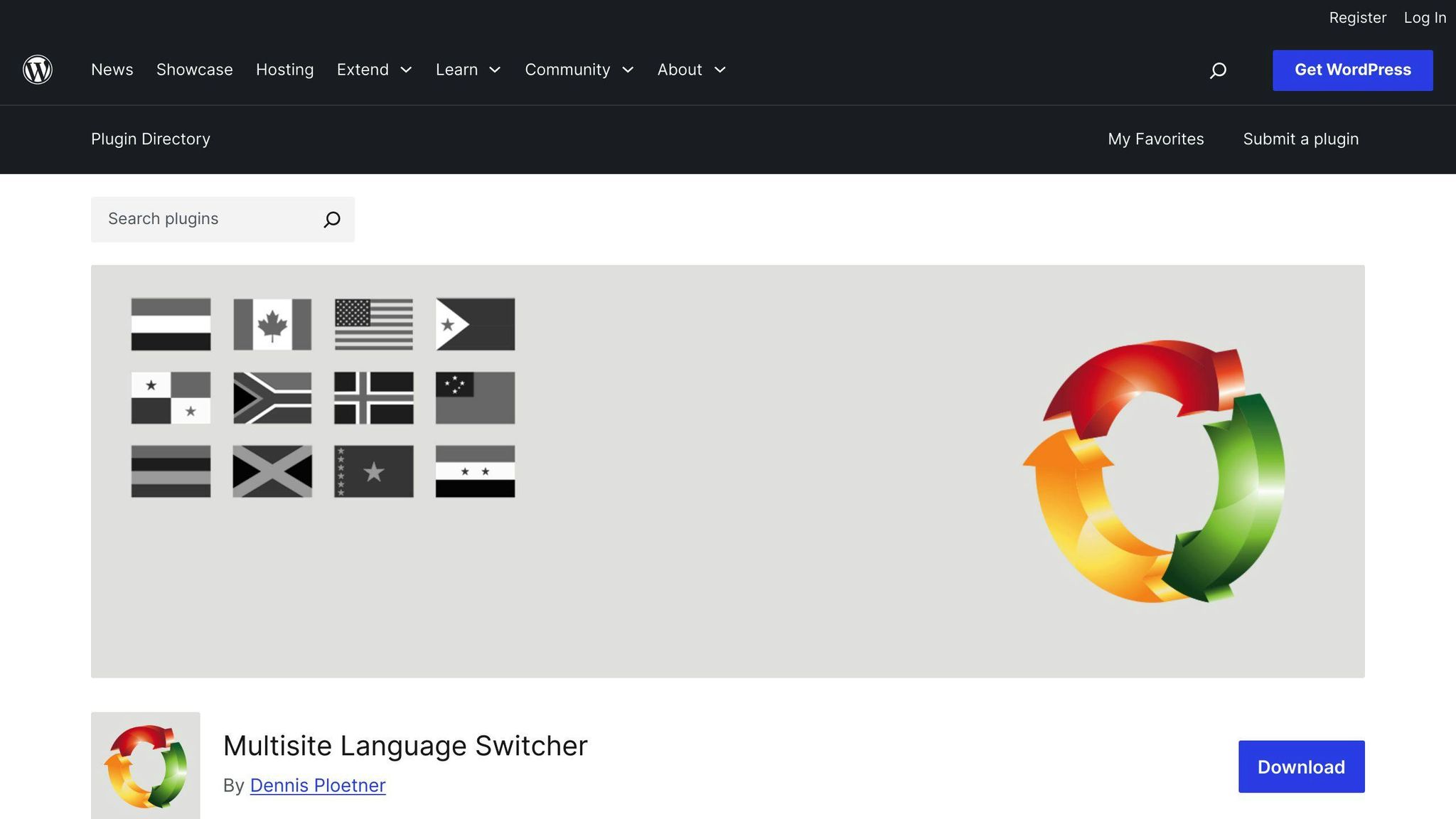Click the Search plugins magnifier icon
This screenshot has width=1456, height=819.
tap(332, 219)
